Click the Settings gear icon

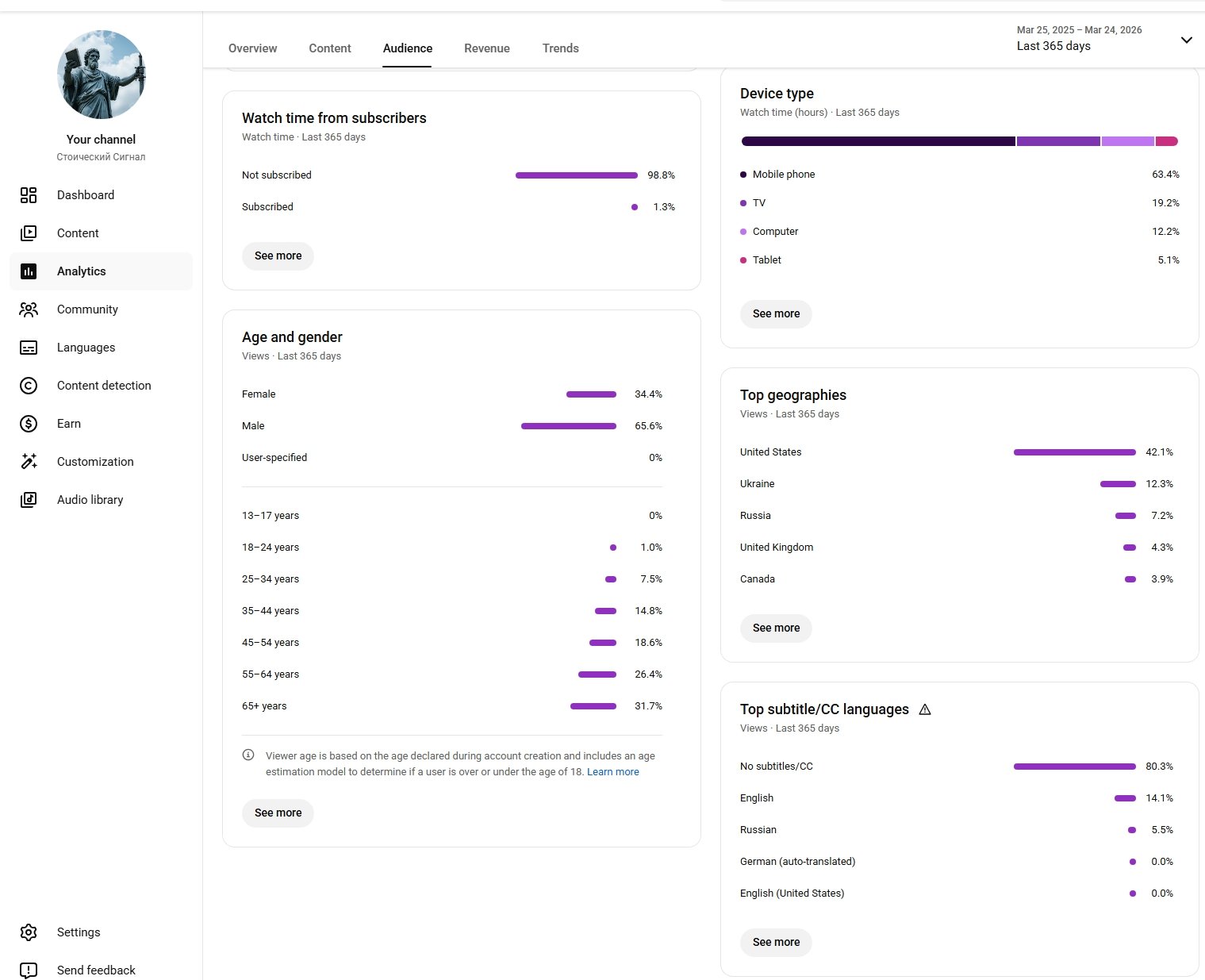point(29,932)
